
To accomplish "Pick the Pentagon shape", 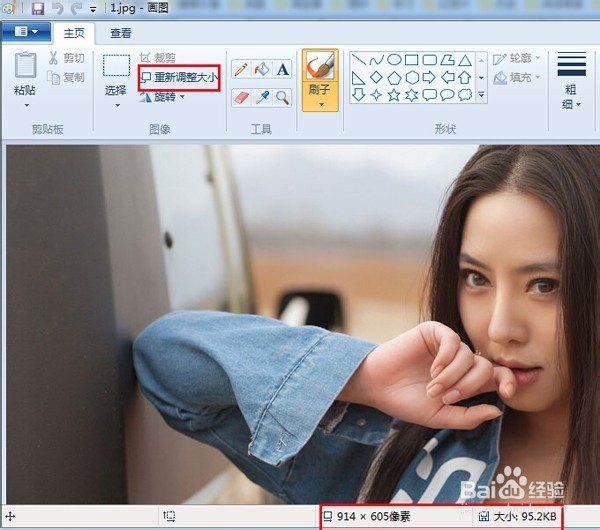I will (x=394, y=78).
